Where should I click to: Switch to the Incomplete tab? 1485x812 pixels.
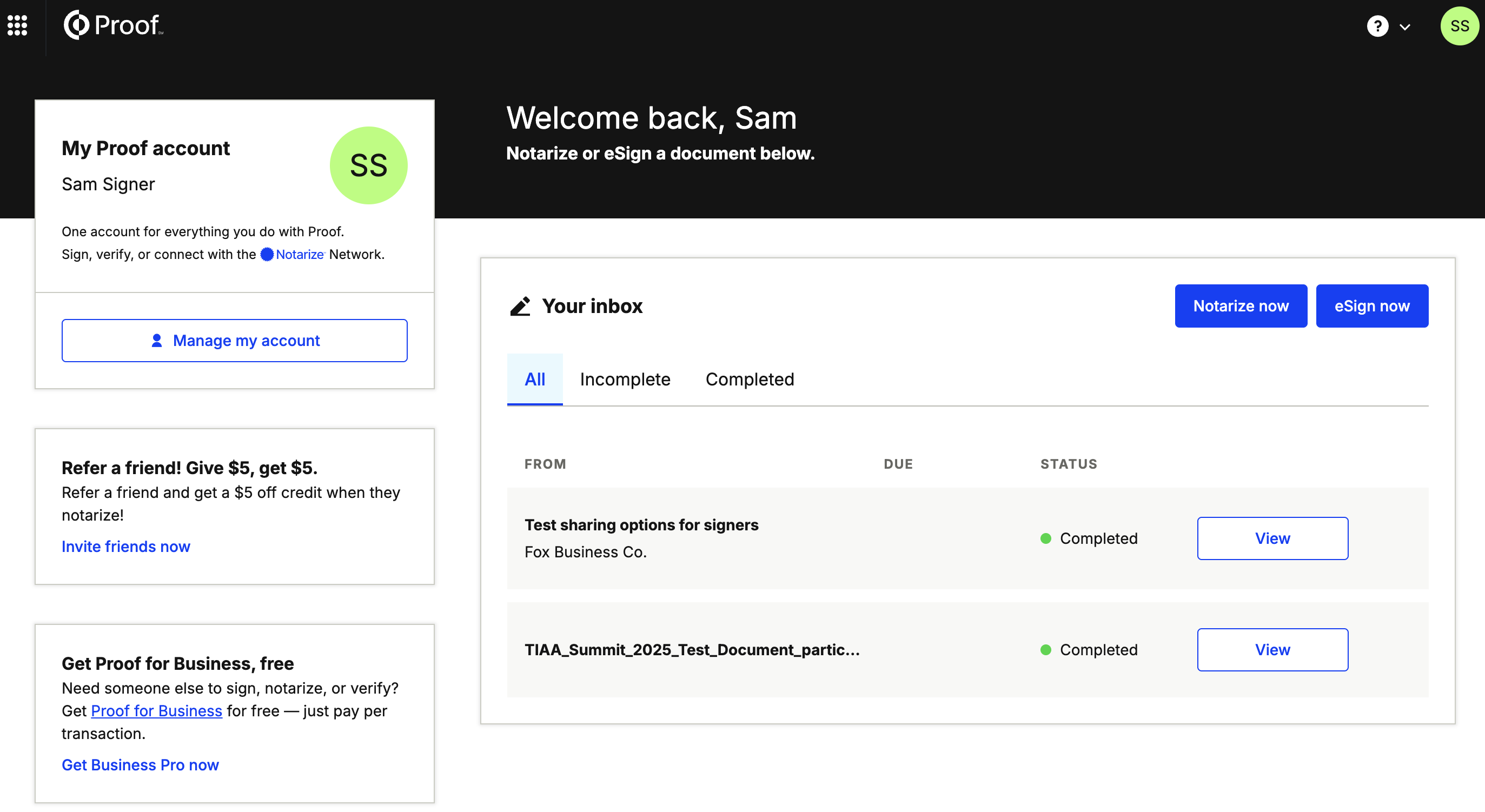(625, 379)
